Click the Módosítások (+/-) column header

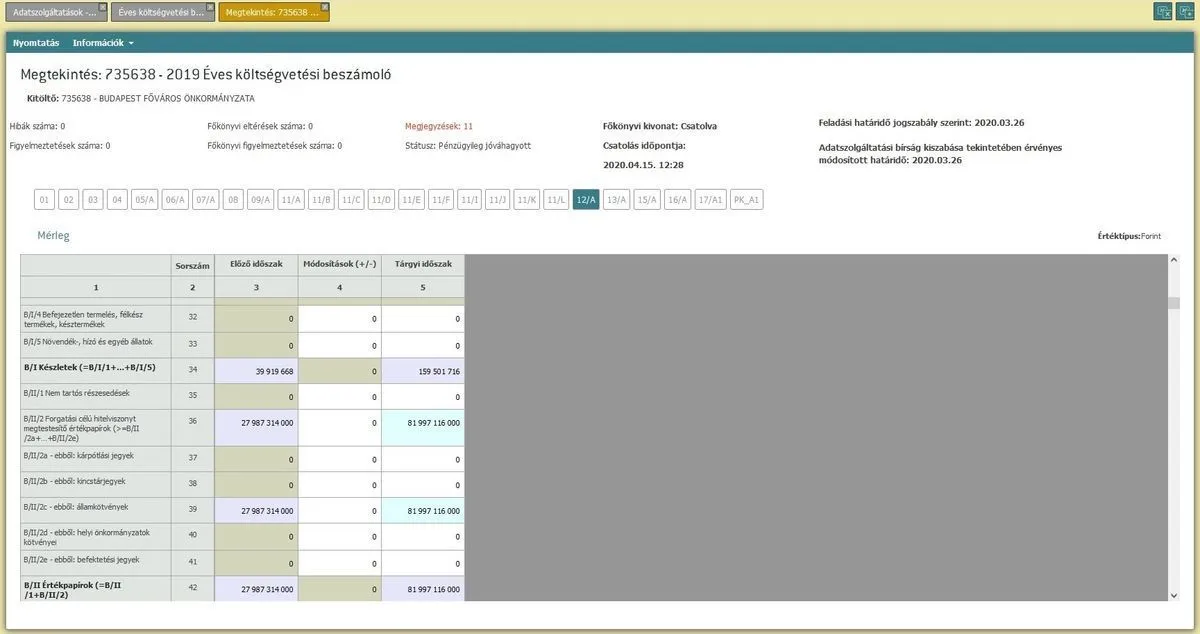[339, 264]
